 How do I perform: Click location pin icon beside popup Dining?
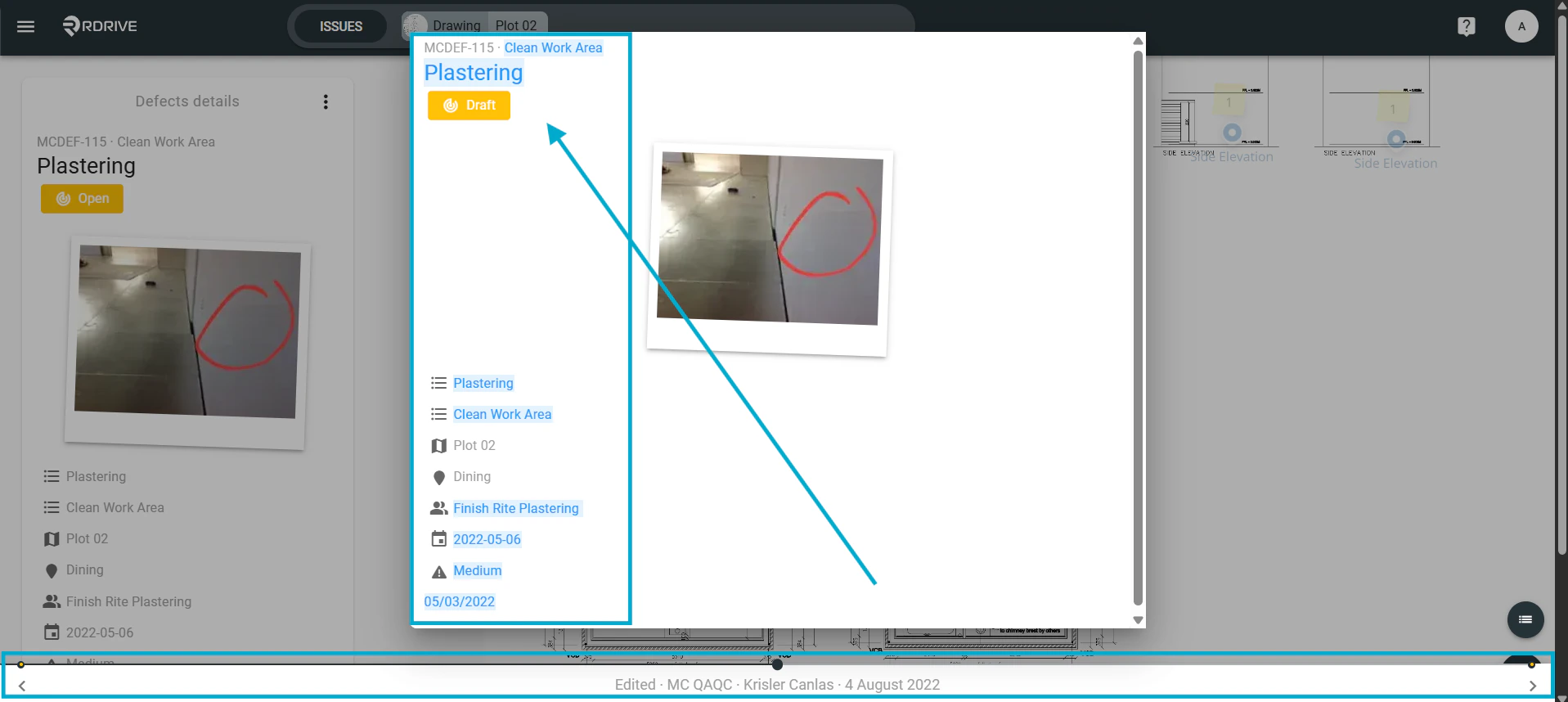438,477
